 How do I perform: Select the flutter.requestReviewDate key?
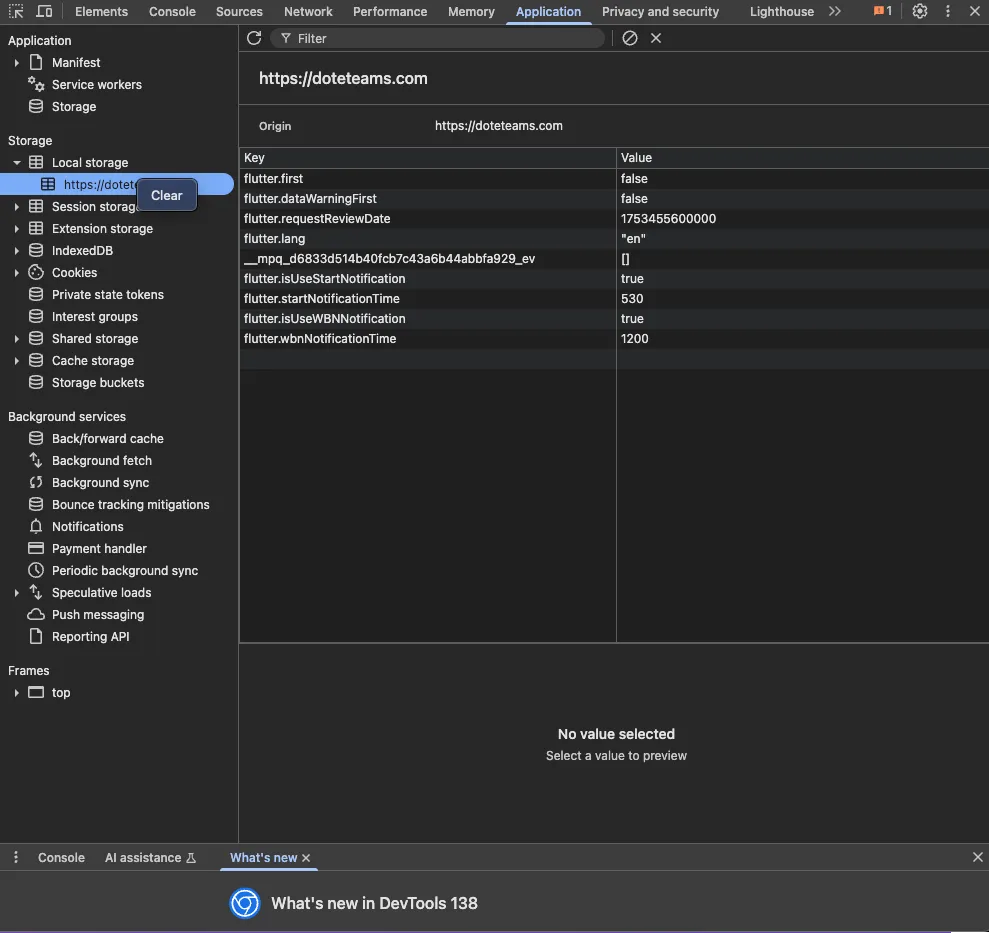tap(317, 218)
